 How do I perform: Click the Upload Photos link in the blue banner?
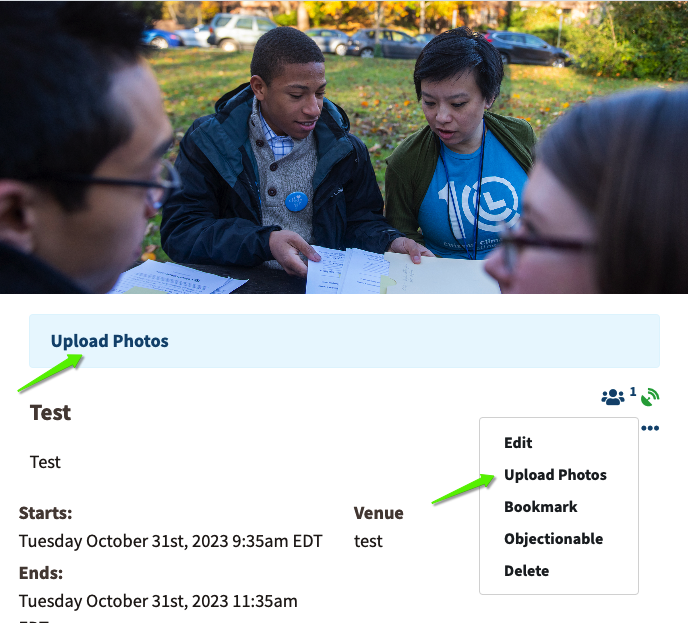[x=110, y=341]
